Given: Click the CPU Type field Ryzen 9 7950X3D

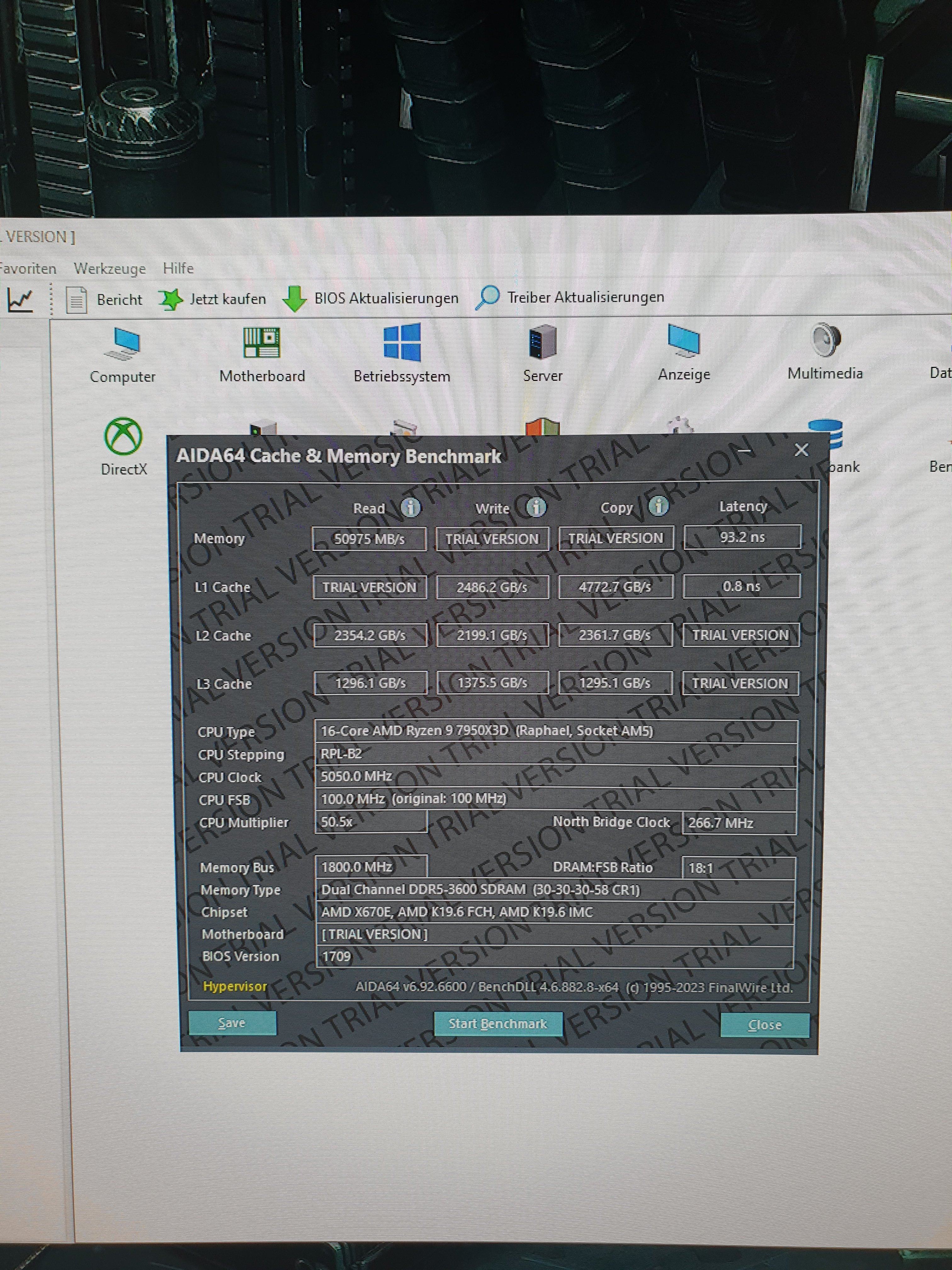Looking at the screenshot, I should [556, 731].
